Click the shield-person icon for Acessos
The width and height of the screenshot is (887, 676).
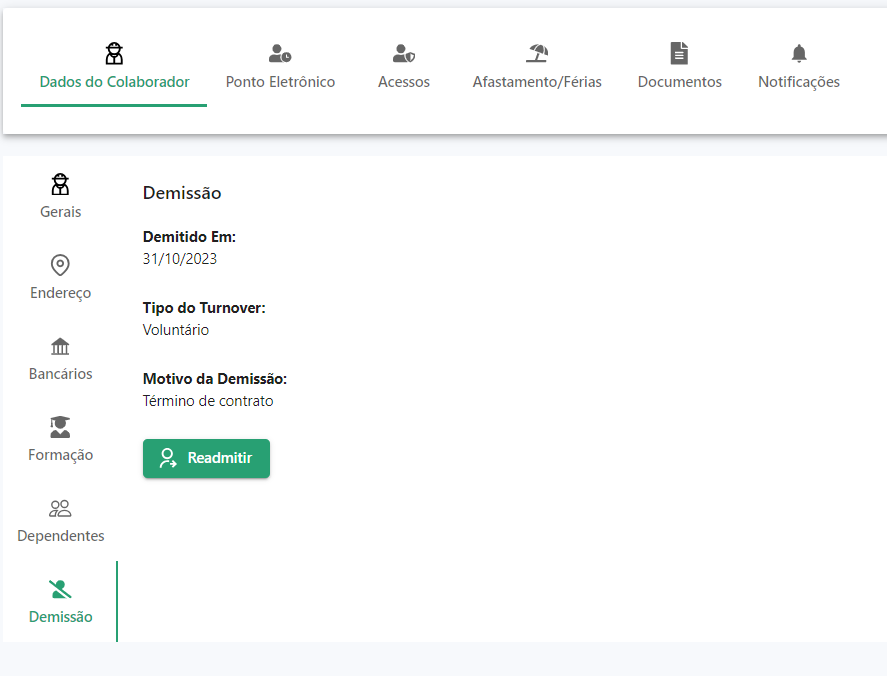[404, 54]
